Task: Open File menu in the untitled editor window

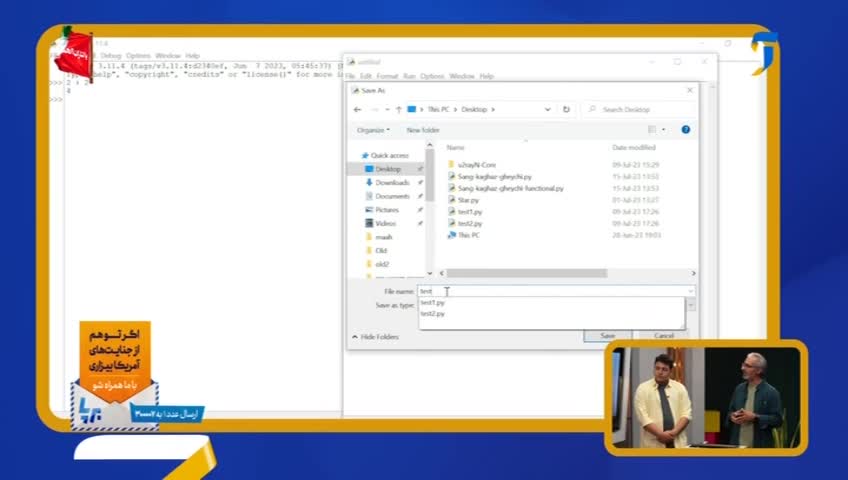Action: pyautogui.click(x=350, y=76)
